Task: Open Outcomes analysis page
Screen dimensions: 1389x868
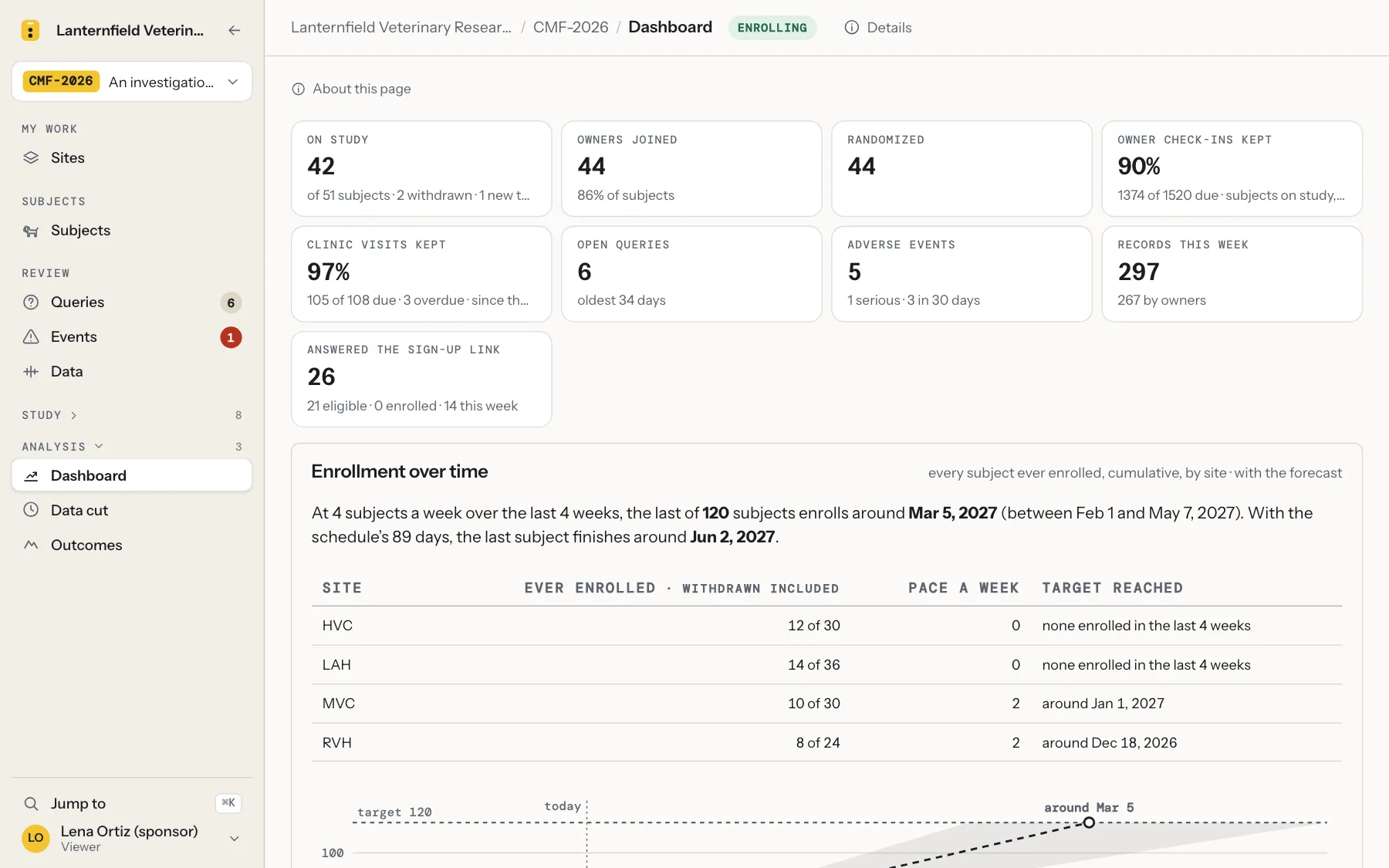Action: [x=132, y=545]
